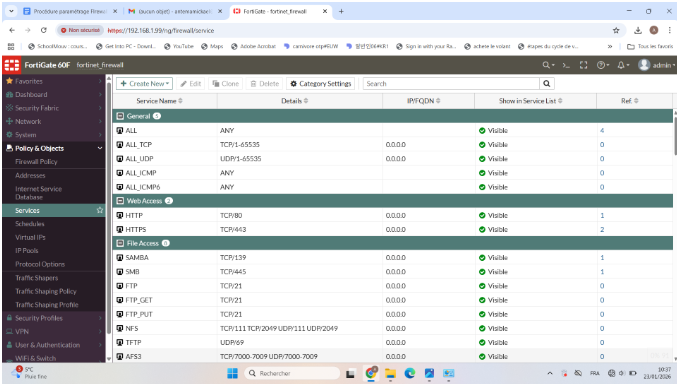Reload the page with browser refresh icon
The image size is (677, 387).
(44, 30)
